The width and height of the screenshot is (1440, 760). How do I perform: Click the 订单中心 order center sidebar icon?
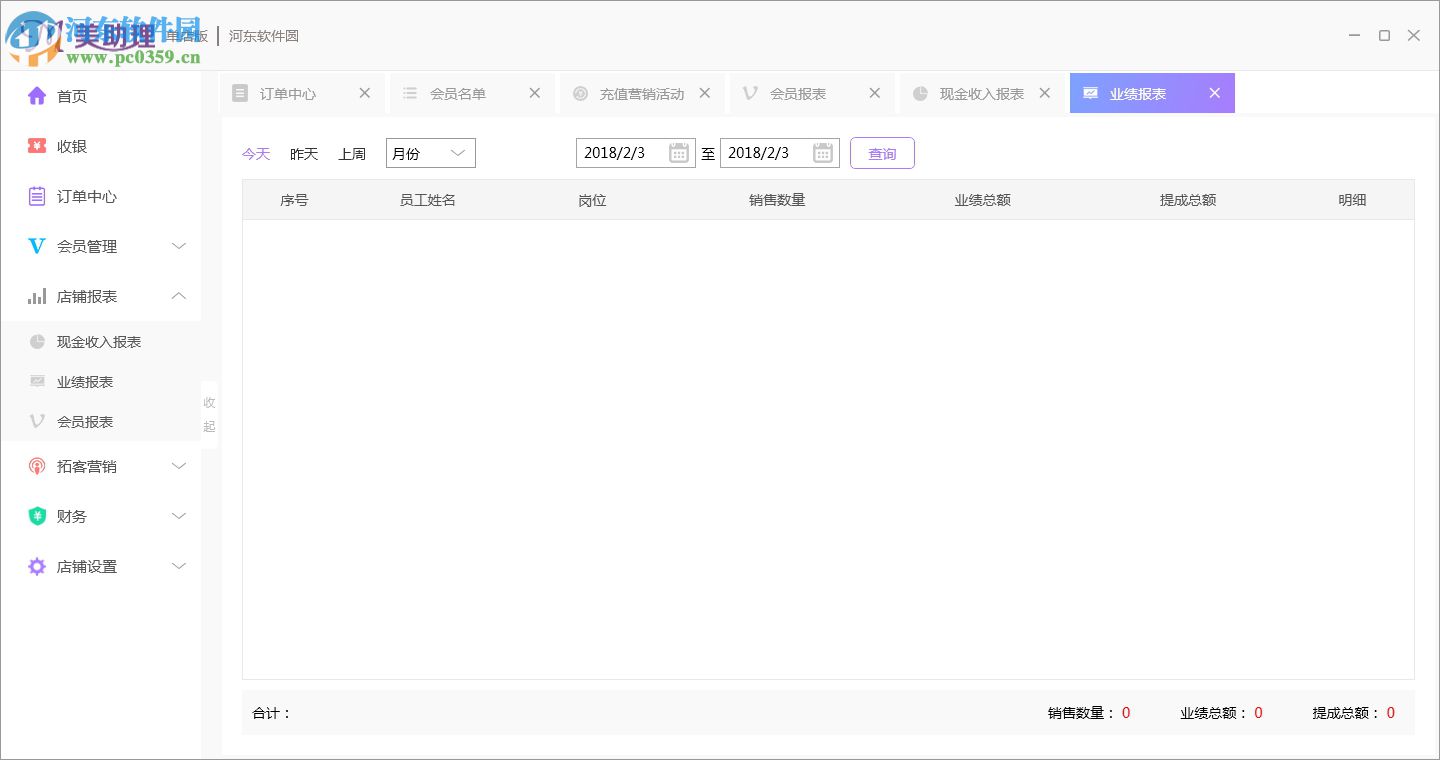(x=36, y=196)
